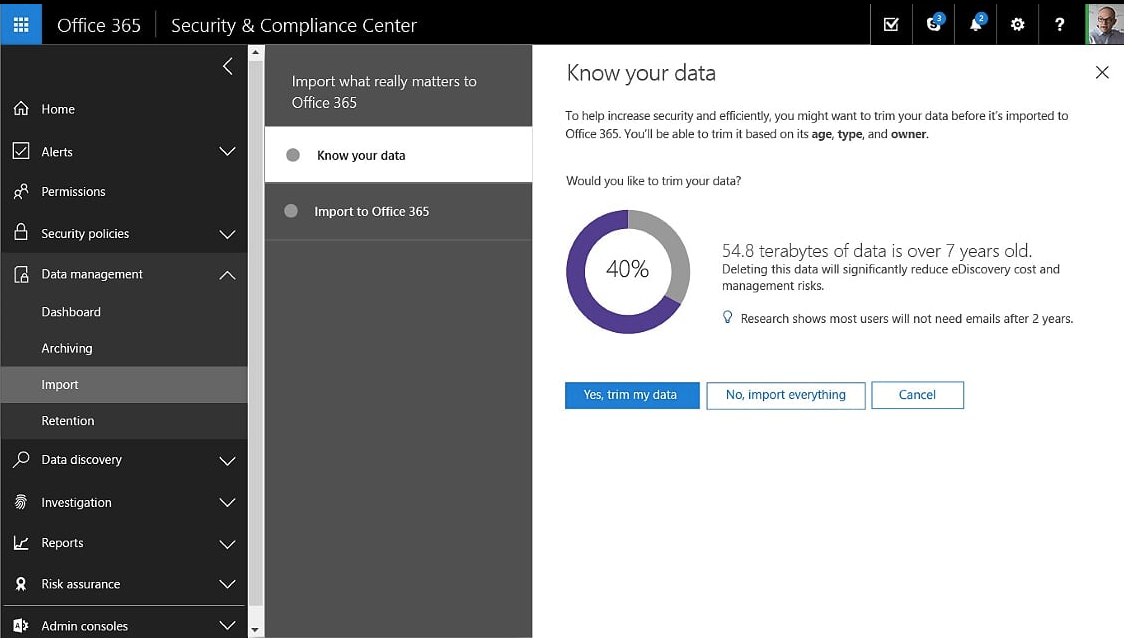The image size is (1124, 638).
Task: Open notifications from the bell icon
Action: click(x=975, y=24)
